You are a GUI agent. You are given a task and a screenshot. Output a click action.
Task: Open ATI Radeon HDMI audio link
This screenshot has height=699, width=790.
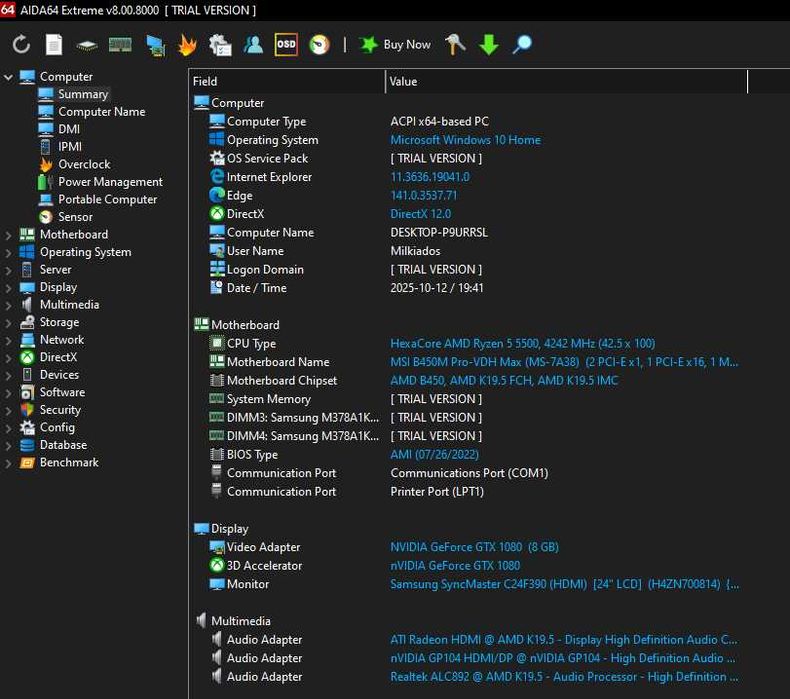pyautogui.click(x=564, y=640)
